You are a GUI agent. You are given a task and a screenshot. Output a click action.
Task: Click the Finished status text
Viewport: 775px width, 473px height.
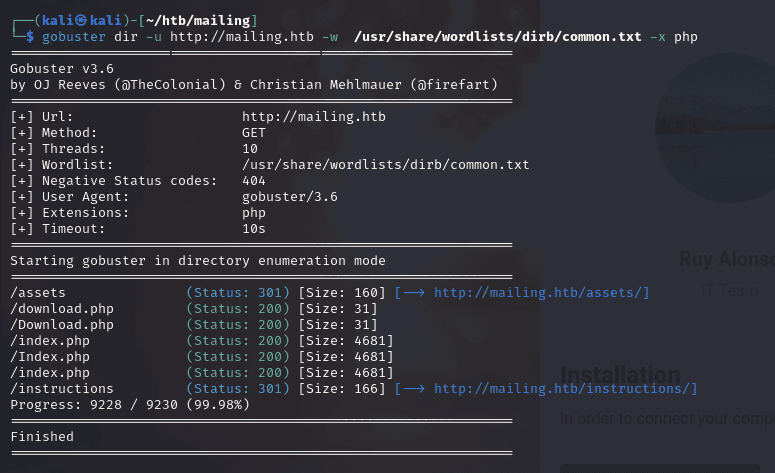(x=42, y=436)
